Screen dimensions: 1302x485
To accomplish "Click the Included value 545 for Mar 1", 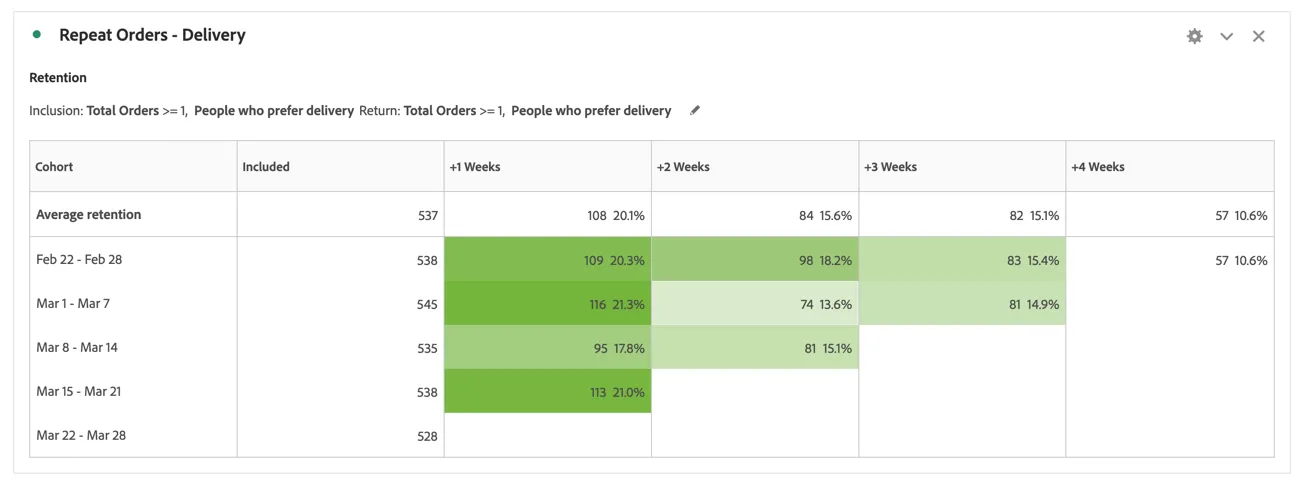I will pyautogui.click(x=427, y=304).
